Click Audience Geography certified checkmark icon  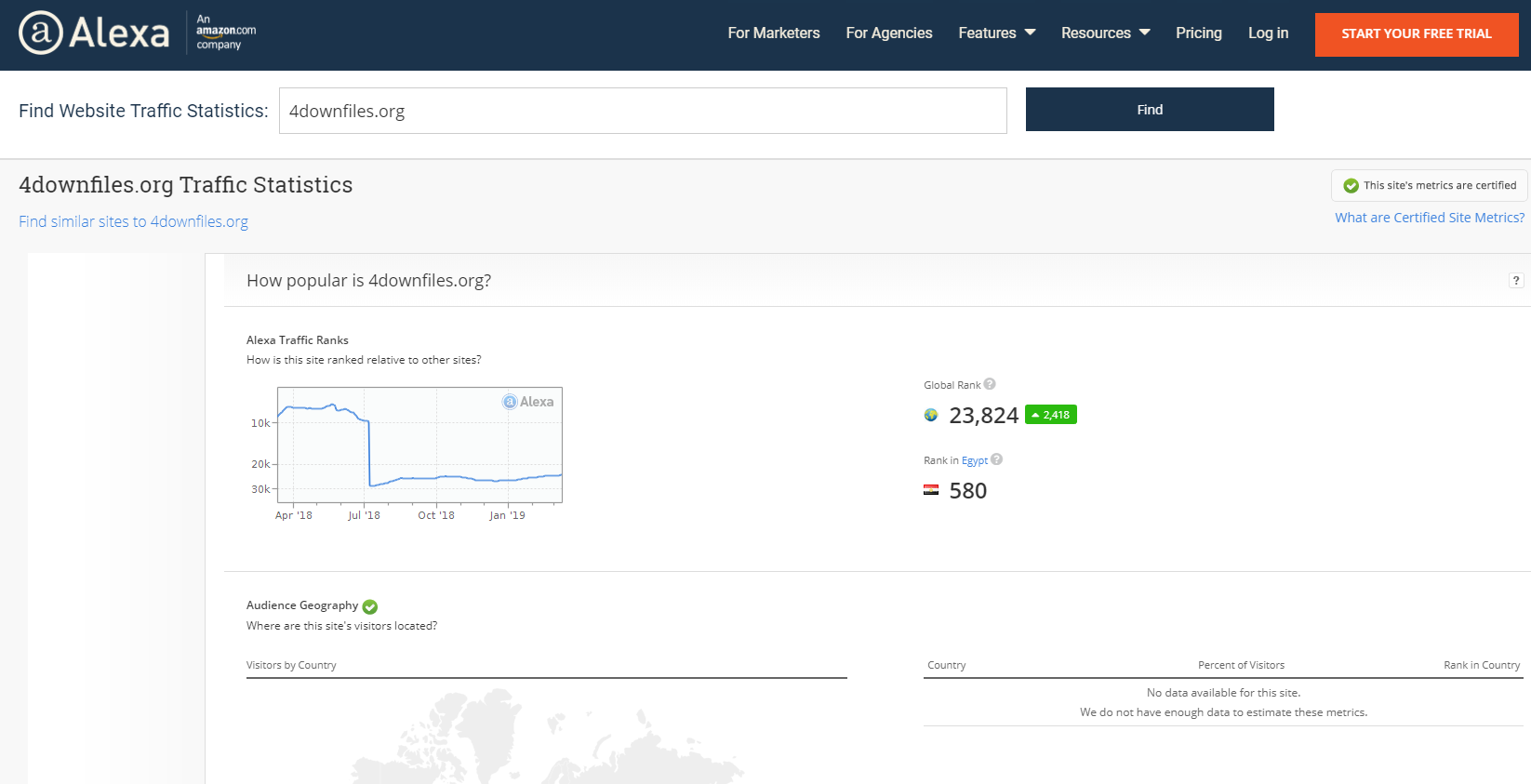[x=370, y=606]
